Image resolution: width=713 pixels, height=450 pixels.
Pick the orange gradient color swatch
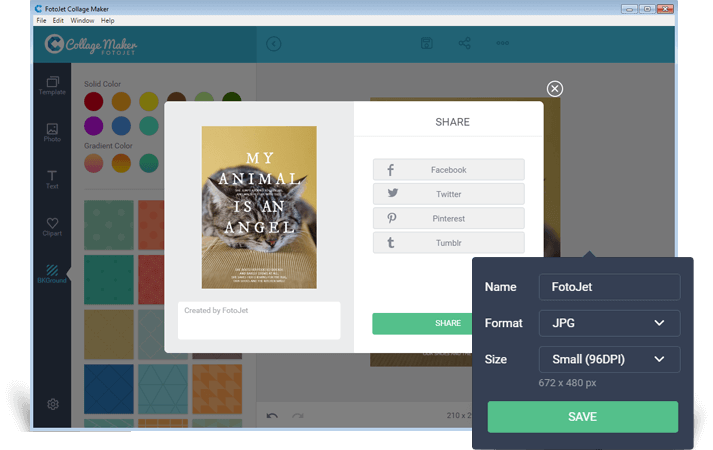click(121, 163)
